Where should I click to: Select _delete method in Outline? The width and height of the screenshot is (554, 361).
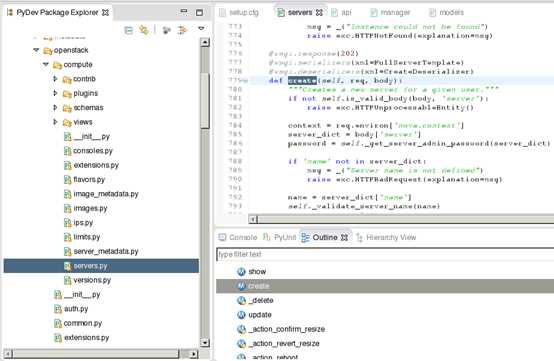[x=255, y=301]
